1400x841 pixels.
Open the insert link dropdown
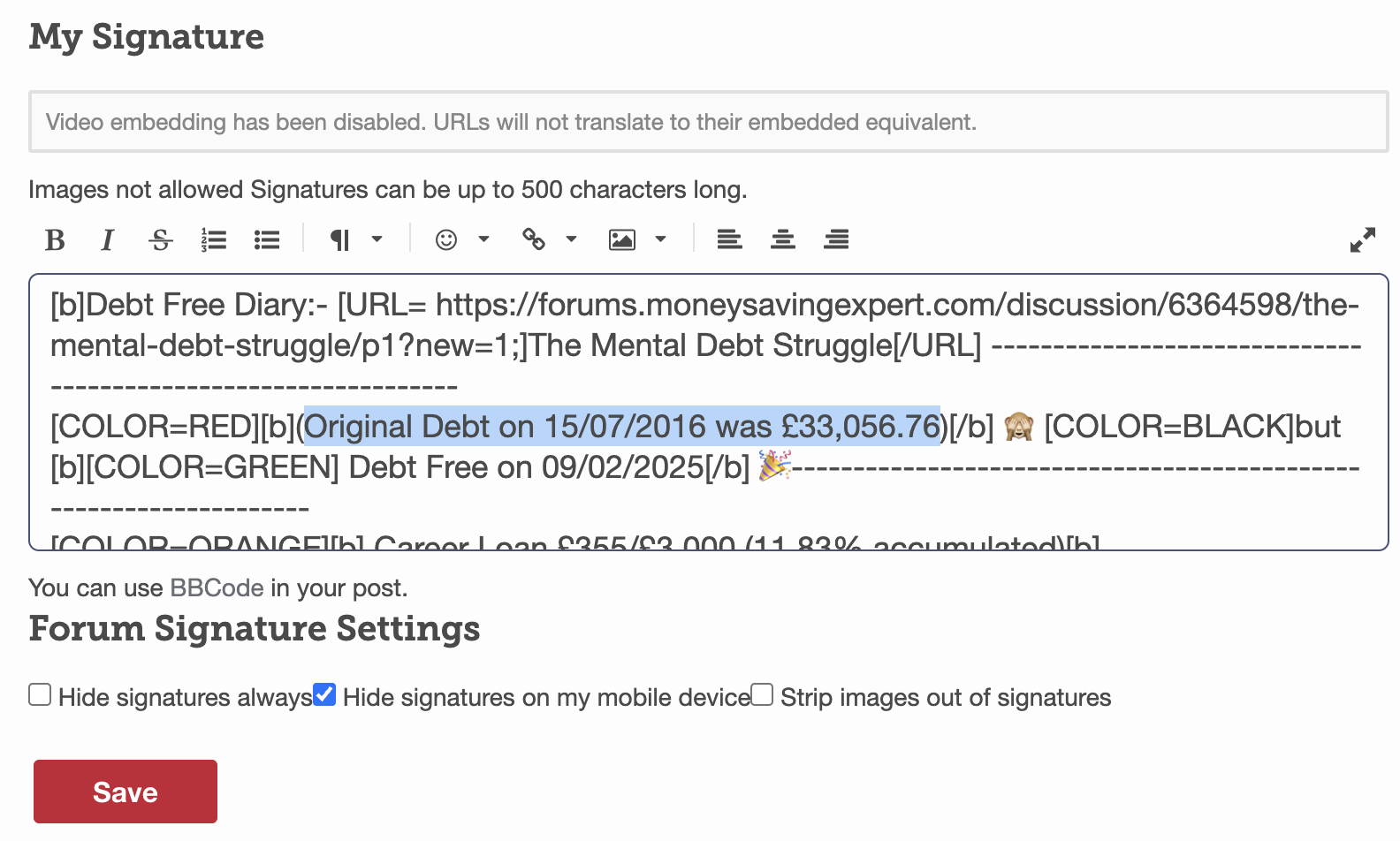549,239
